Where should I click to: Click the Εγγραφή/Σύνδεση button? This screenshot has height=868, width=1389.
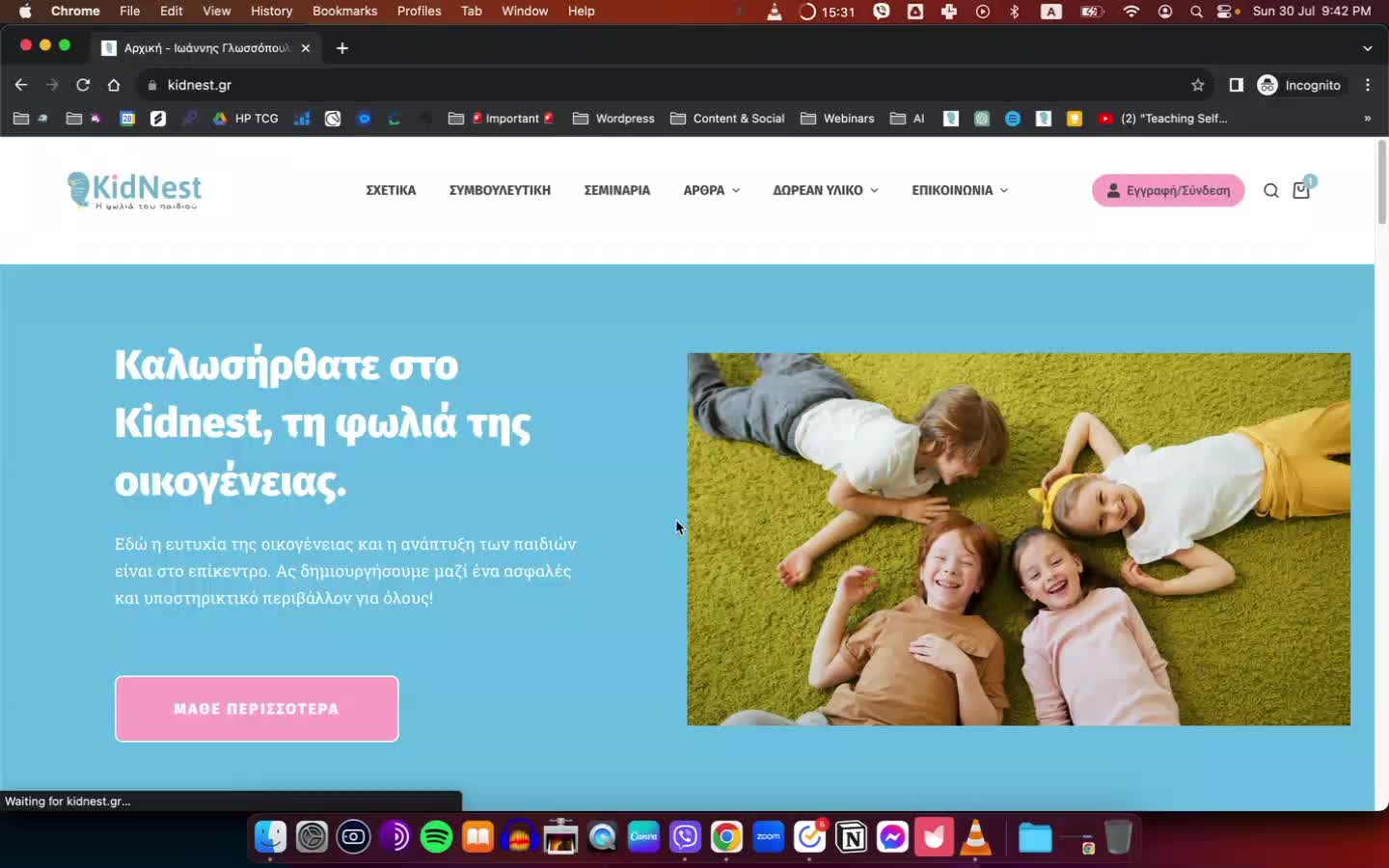(1167, 190)
